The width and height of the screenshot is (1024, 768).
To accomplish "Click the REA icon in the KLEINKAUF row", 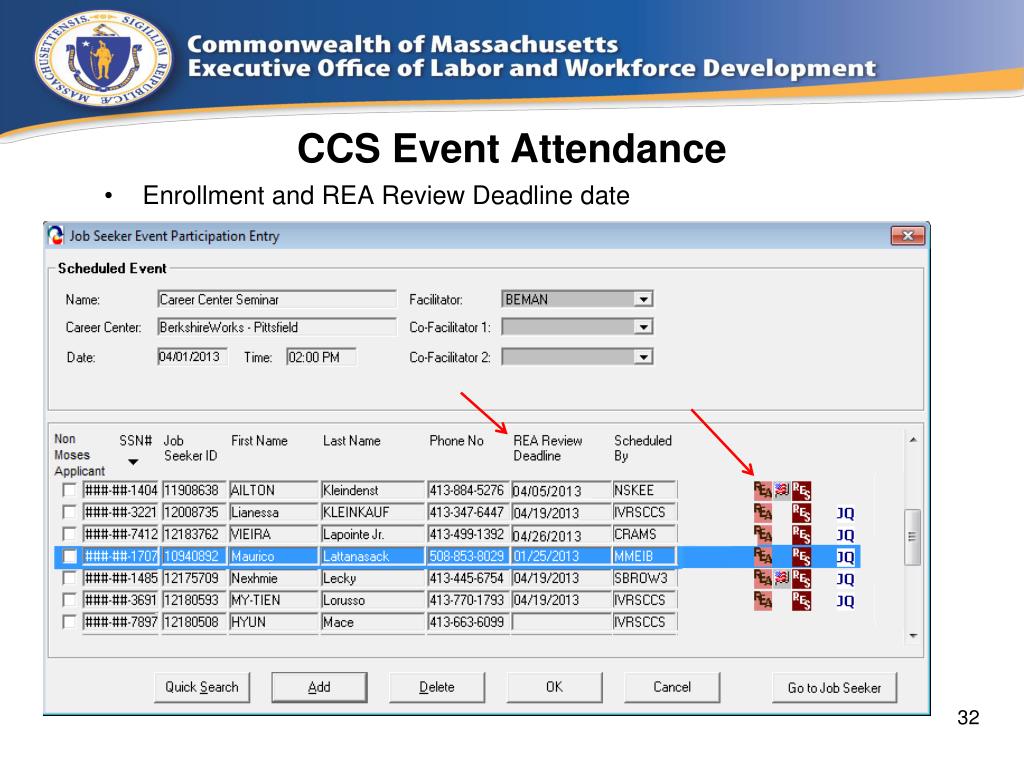I will (763, 512).
